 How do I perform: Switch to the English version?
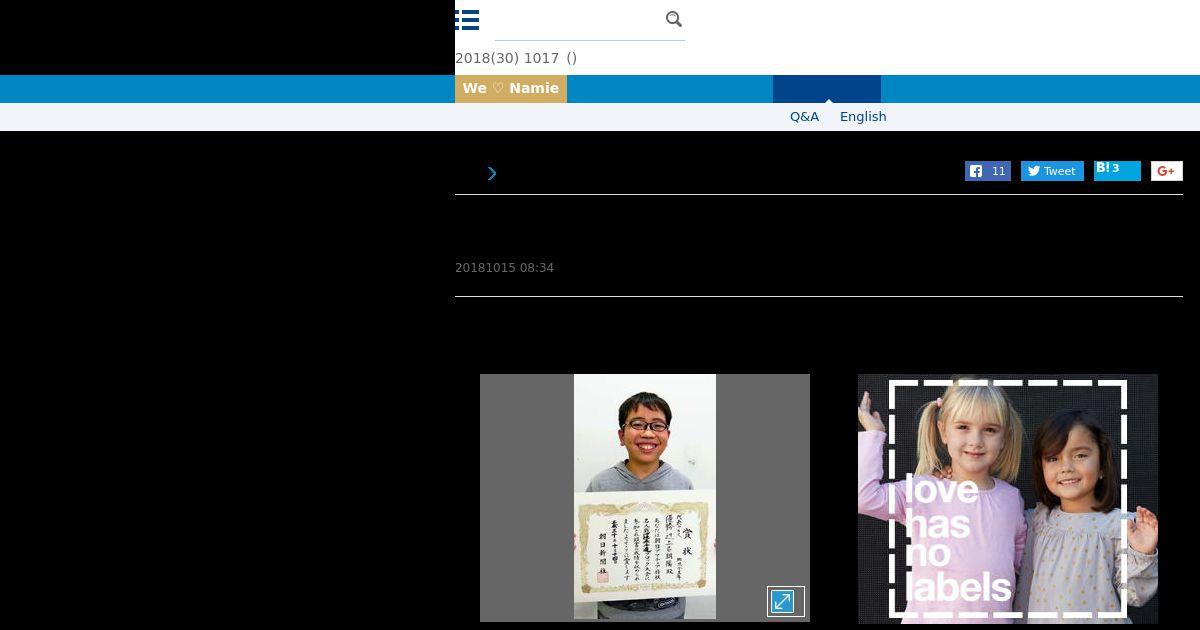tap(863, 117)
